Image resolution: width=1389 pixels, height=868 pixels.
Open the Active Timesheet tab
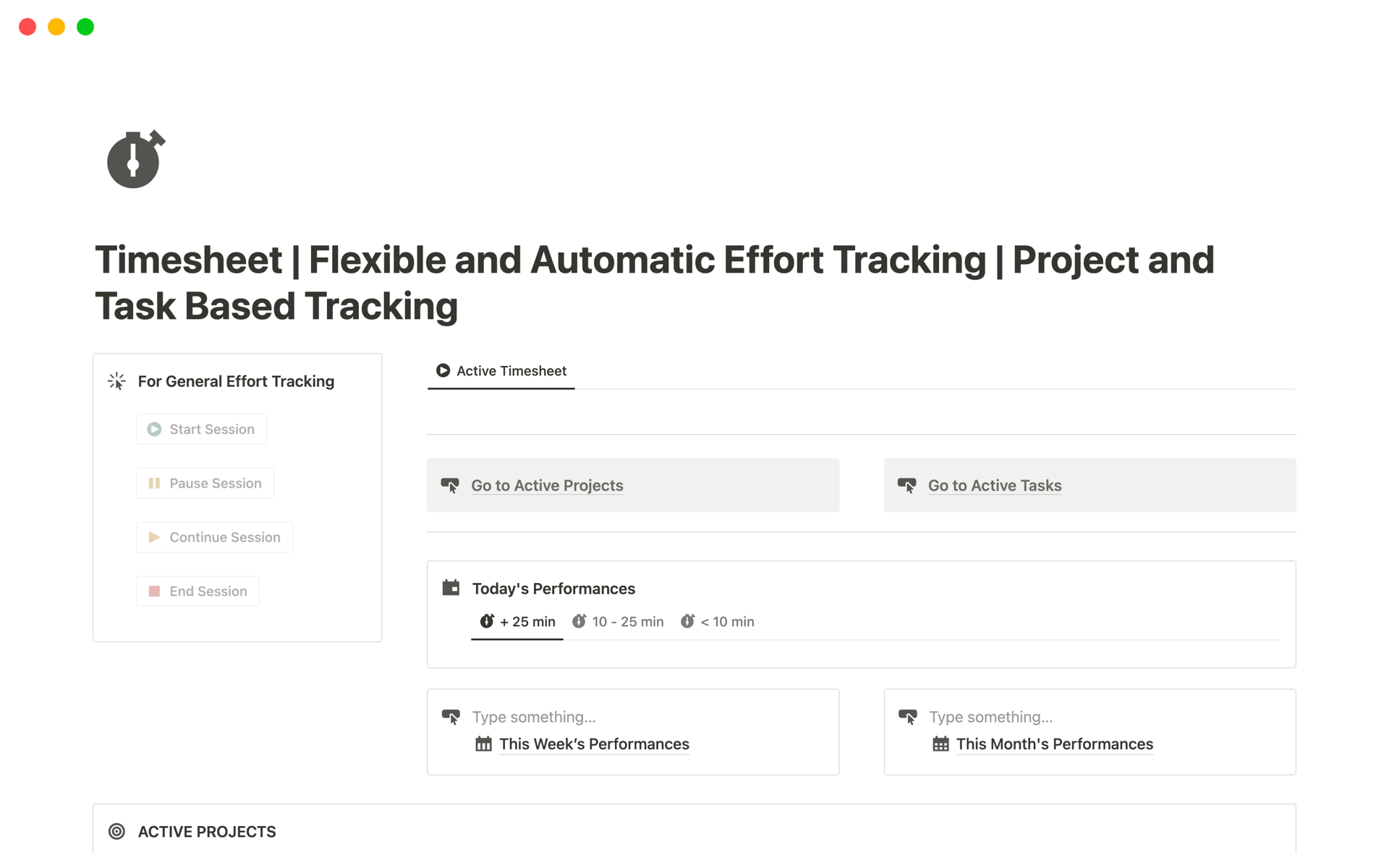point(511,370)
